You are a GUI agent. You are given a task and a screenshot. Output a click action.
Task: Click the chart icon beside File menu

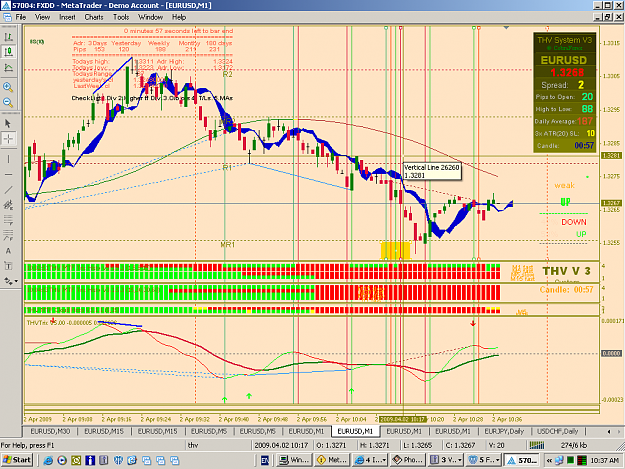tap(7, 17)
